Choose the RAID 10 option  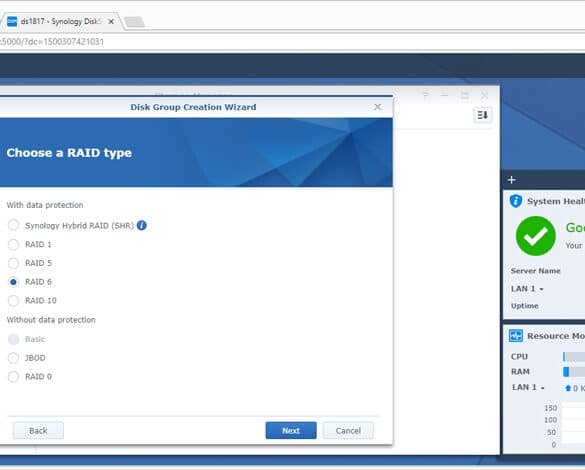[x=13, y=301]
